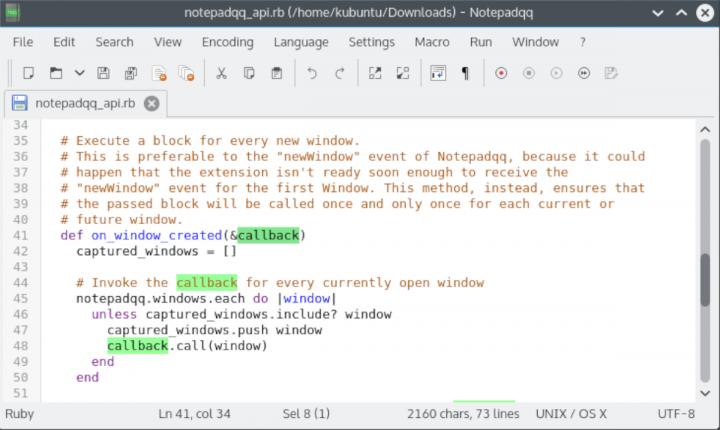This screenshot has width=720, height=430.
Task: Open the Language menu
Action: tap(301, 42)
